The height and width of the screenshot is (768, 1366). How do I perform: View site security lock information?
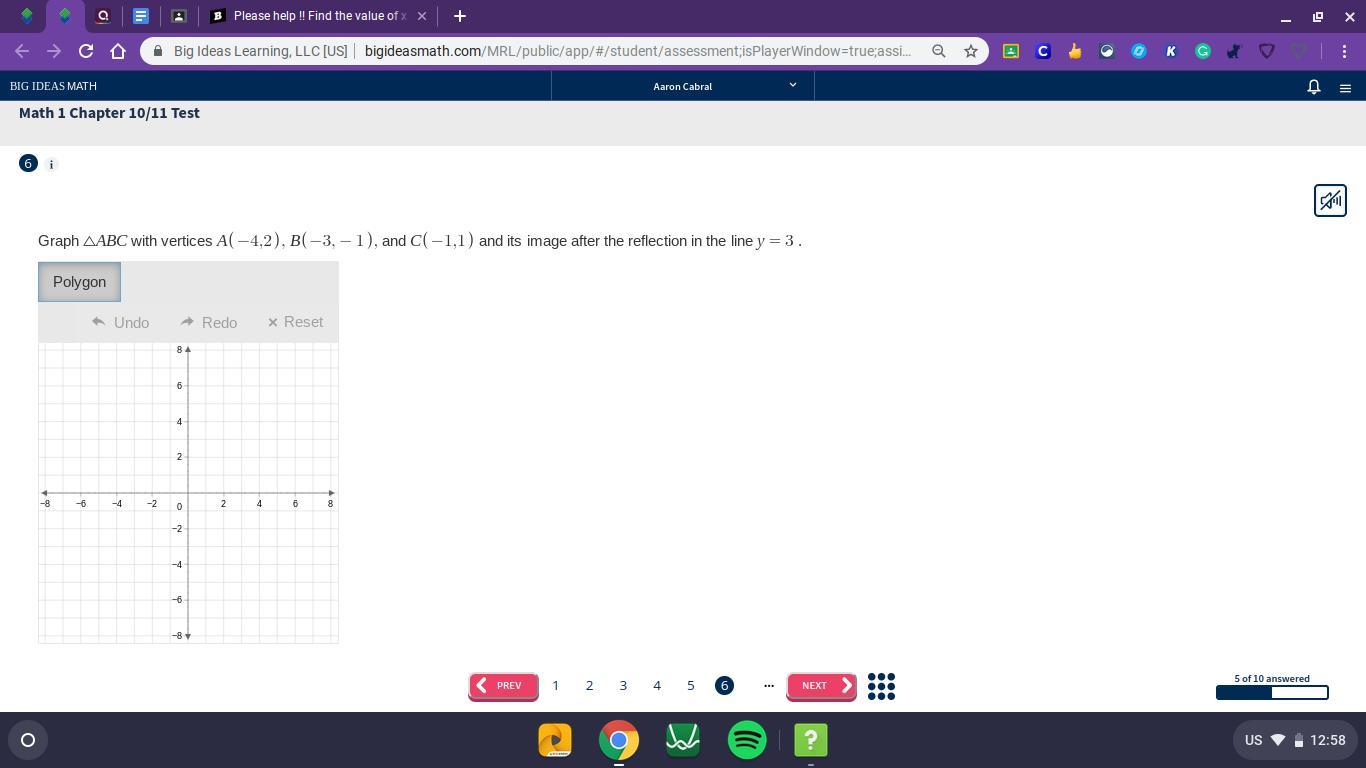tap(158, 51)
